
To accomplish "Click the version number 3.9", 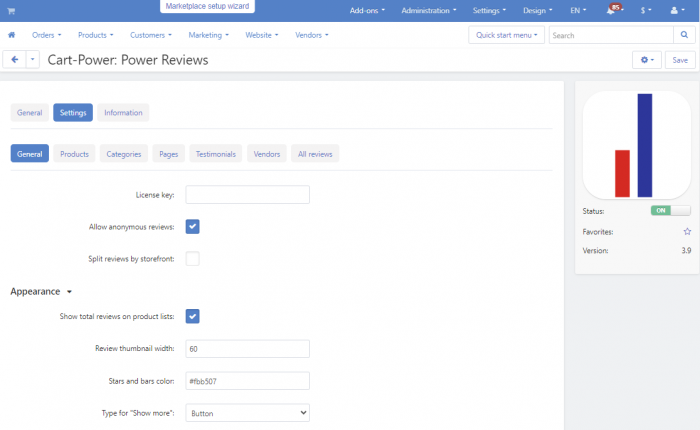I will tap(686, 250).
